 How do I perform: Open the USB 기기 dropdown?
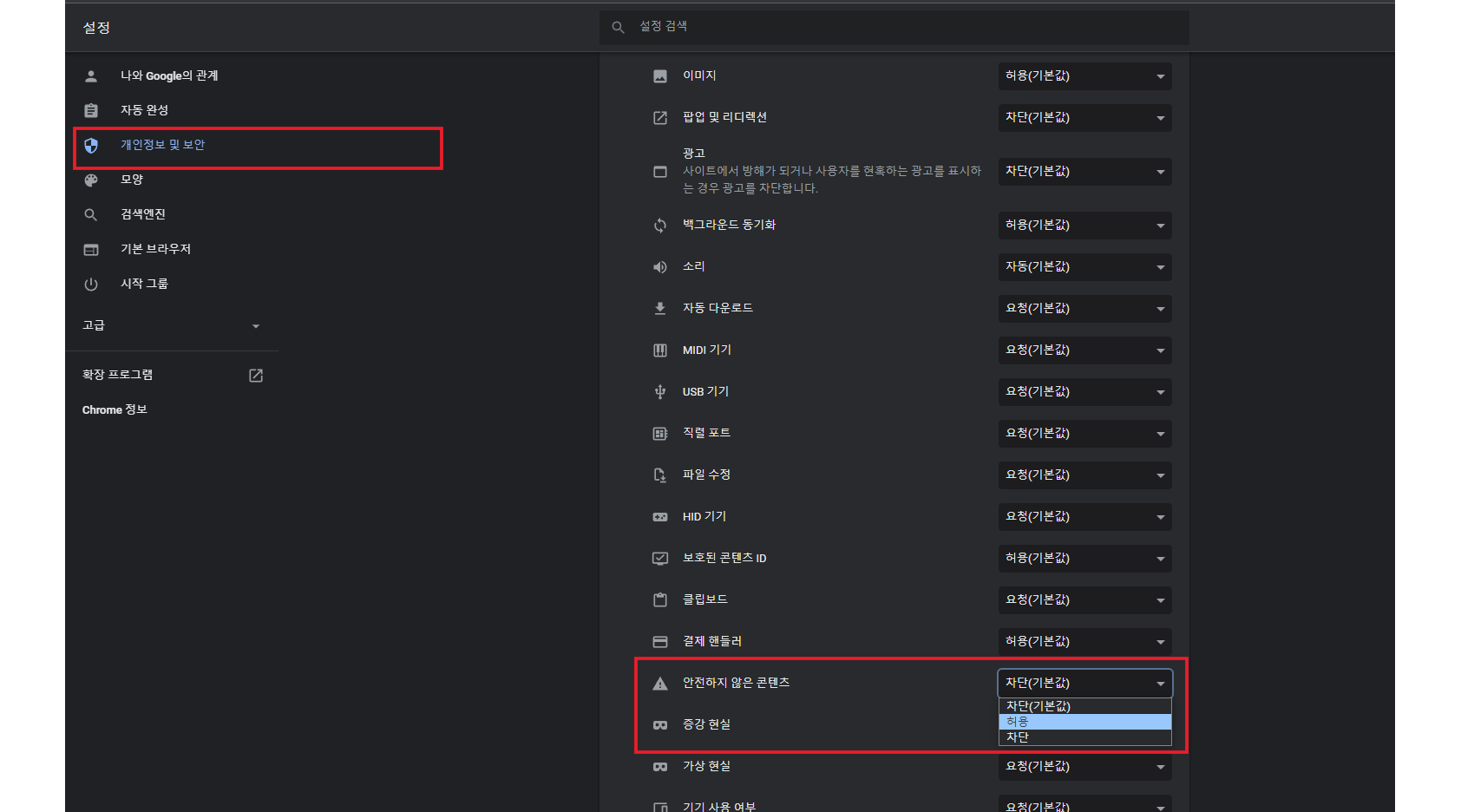(x=1084, y=392)
